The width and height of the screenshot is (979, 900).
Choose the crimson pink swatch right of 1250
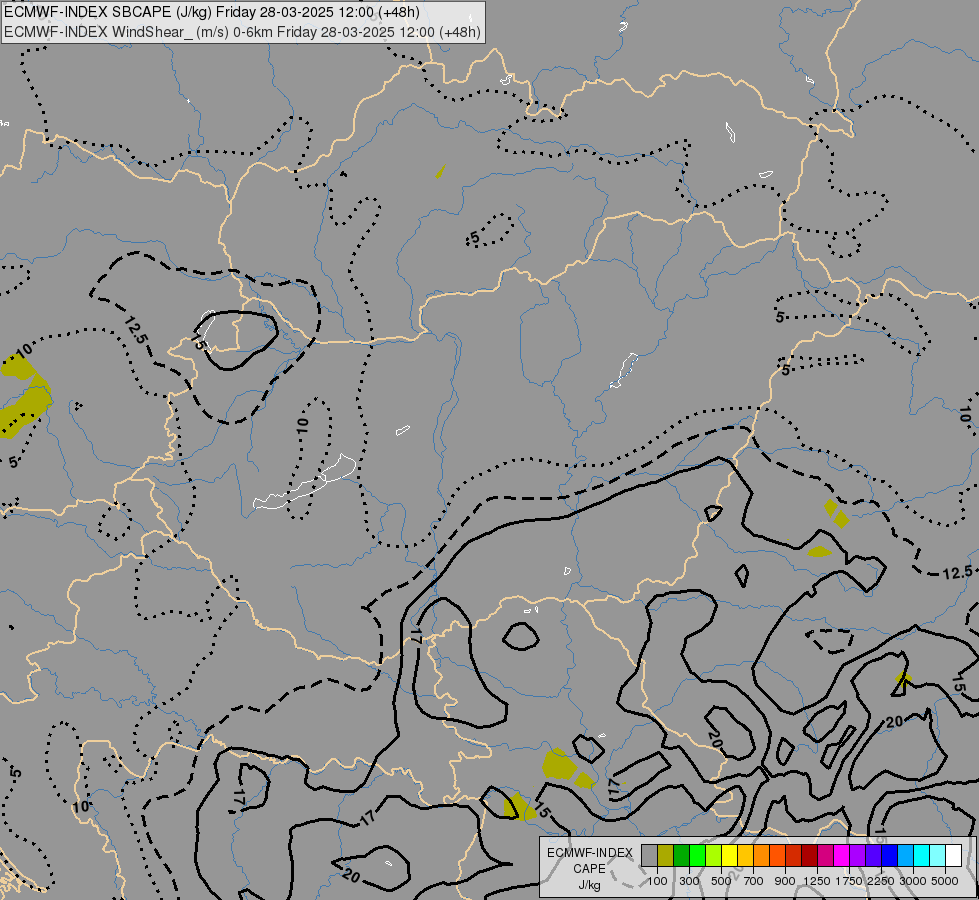coord(825,856)
